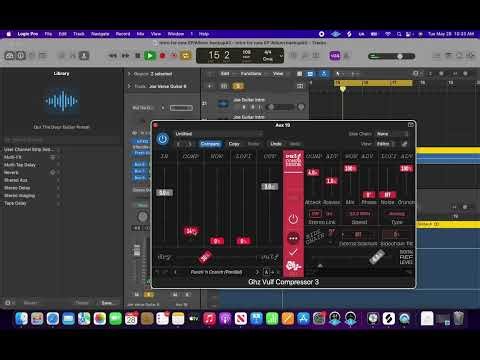Toggle the yellow Cycle button
This screenshot has height=360, width=480.
coord(186,56)
